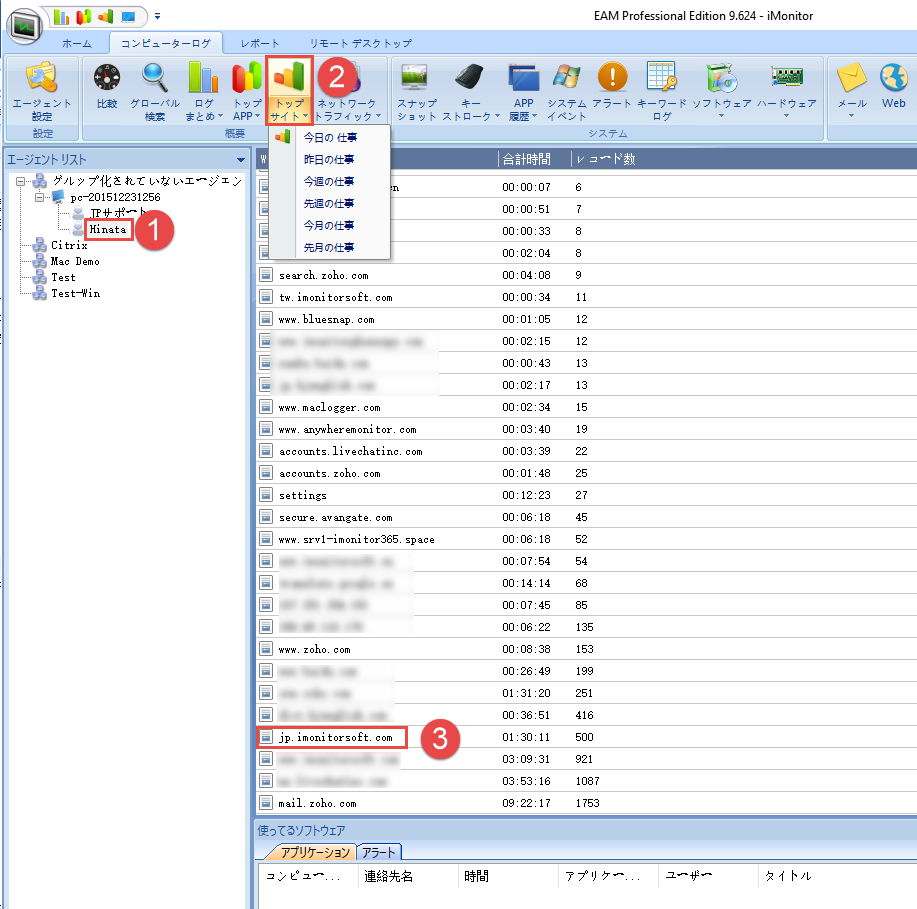Switch to the アラート tab in the bottom panel
This screenshot has width=917, height=909.
380,852
